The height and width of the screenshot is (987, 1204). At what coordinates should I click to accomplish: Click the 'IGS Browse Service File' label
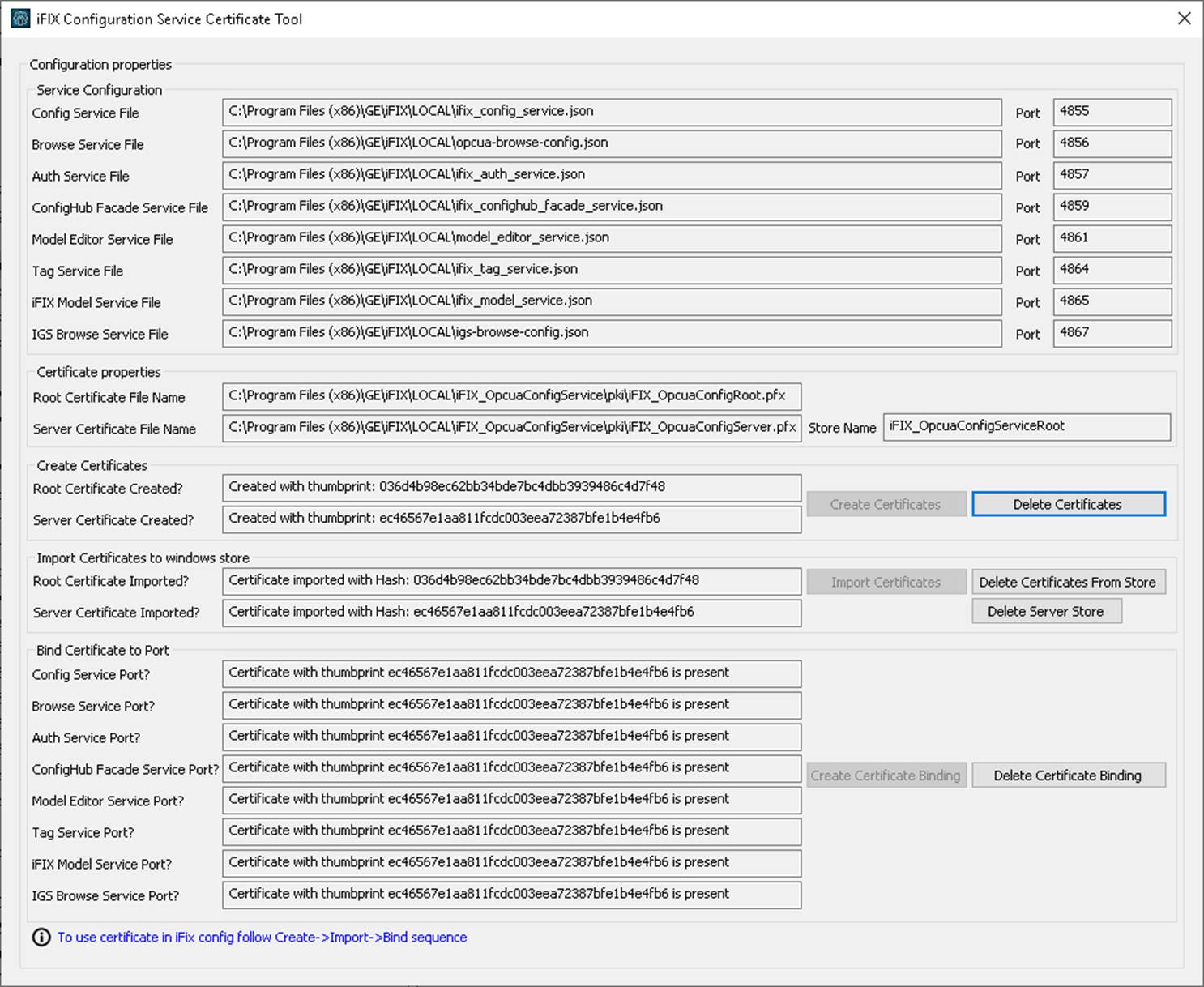[100, 335]
